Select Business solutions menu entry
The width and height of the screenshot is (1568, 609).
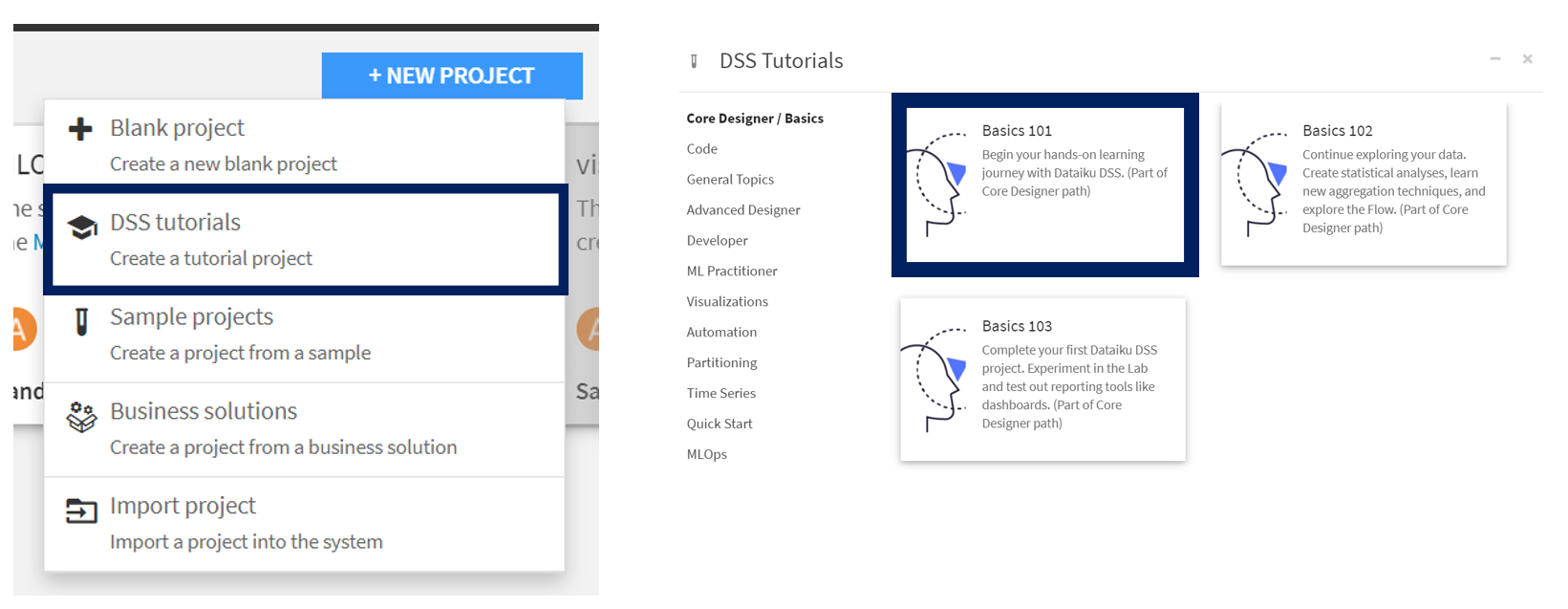coord(304,429)
